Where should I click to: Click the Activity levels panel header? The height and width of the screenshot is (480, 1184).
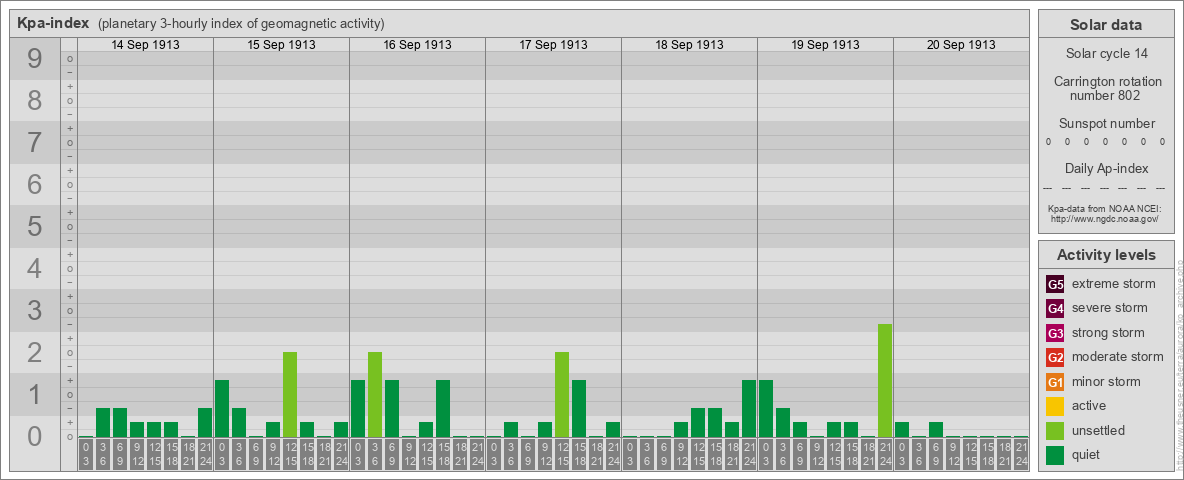click(1106, 255)
